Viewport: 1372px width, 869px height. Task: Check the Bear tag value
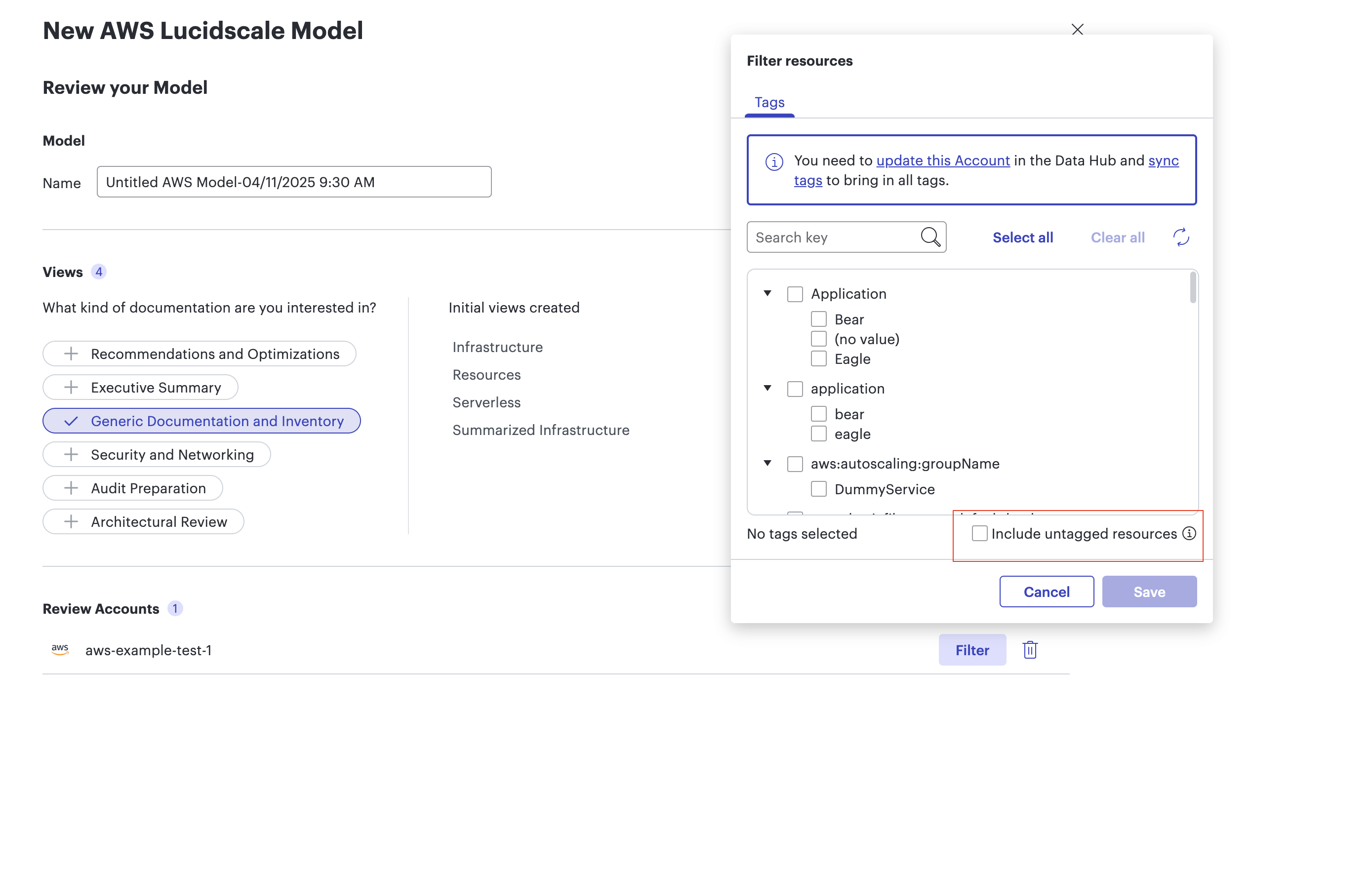coord(819,319)
